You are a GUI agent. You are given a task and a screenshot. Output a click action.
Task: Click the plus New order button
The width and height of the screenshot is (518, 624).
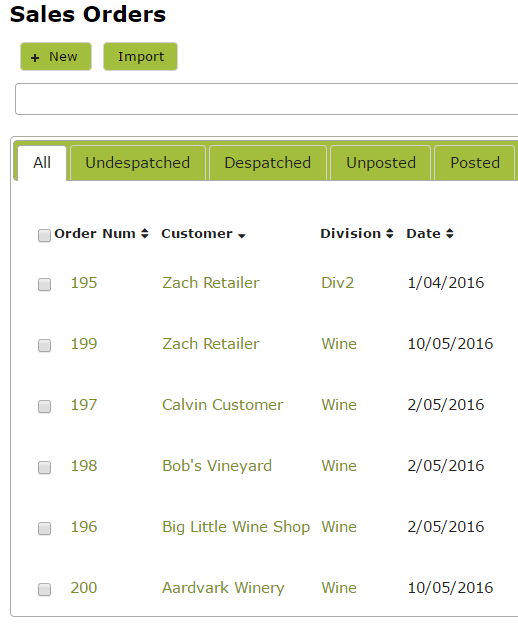coord(56,57)
